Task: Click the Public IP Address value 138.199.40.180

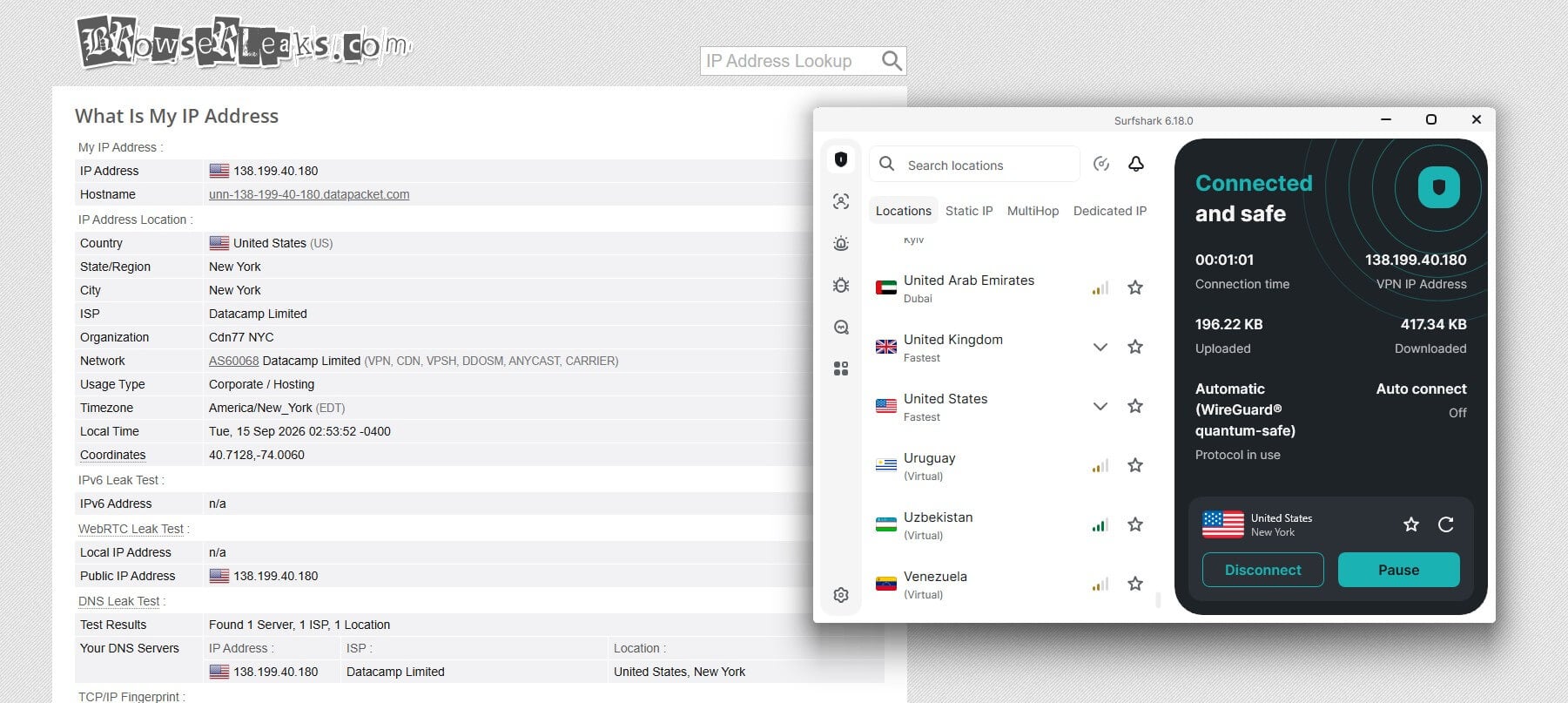Action: tap(275, 576)
